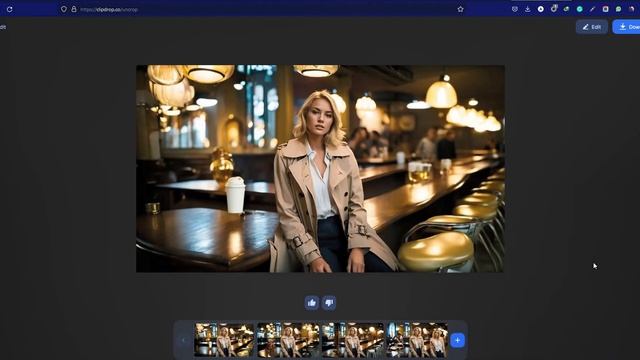Open the browser downloads arrow icon
The height and width of the screenshot is (360, 640).
(528, 9)
